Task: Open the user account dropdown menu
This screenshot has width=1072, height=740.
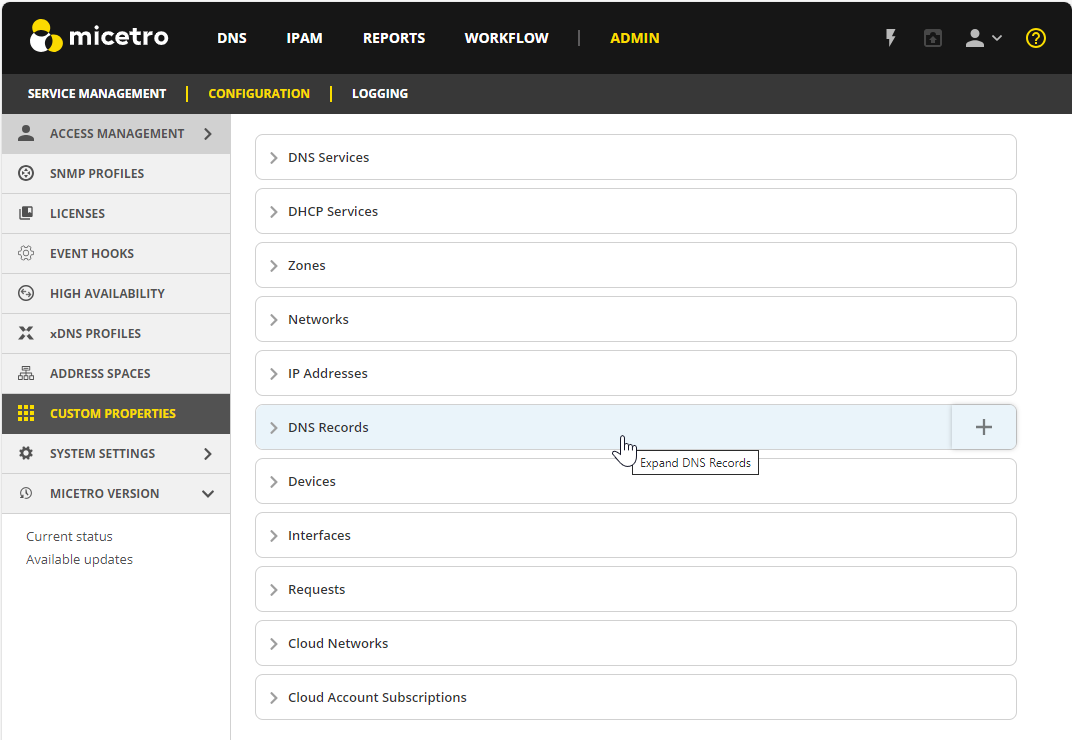Action: pos(982,38)
